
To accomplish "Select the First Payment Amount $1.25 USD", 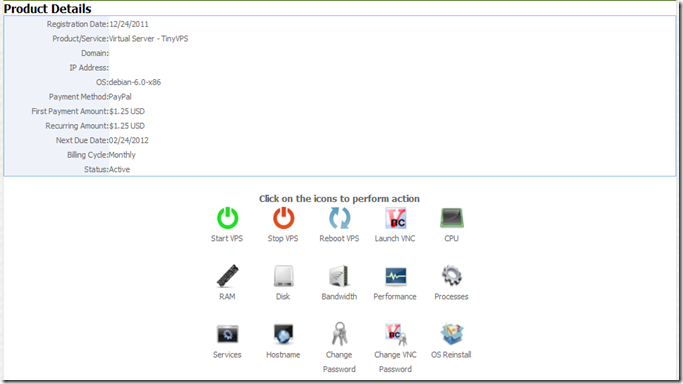I will pyautogui.click(x=127, y=111).
